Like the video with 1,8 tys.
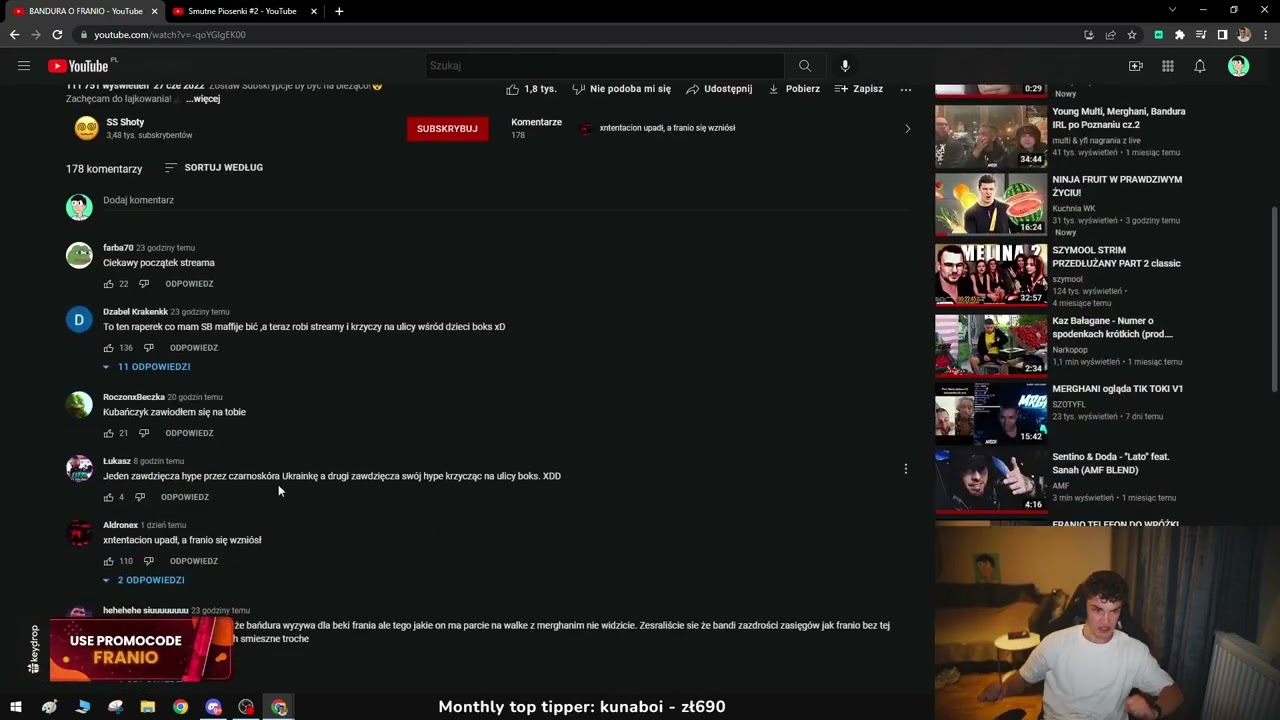The image size is (1280, 720). click(531, 89)
